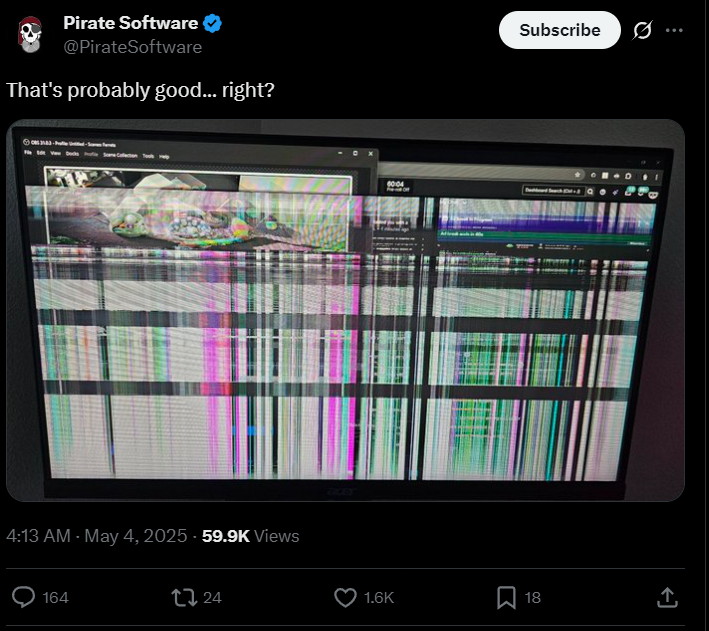
Task: Click the Dashboard Search field in photo
Action: [x=553, y=190]
